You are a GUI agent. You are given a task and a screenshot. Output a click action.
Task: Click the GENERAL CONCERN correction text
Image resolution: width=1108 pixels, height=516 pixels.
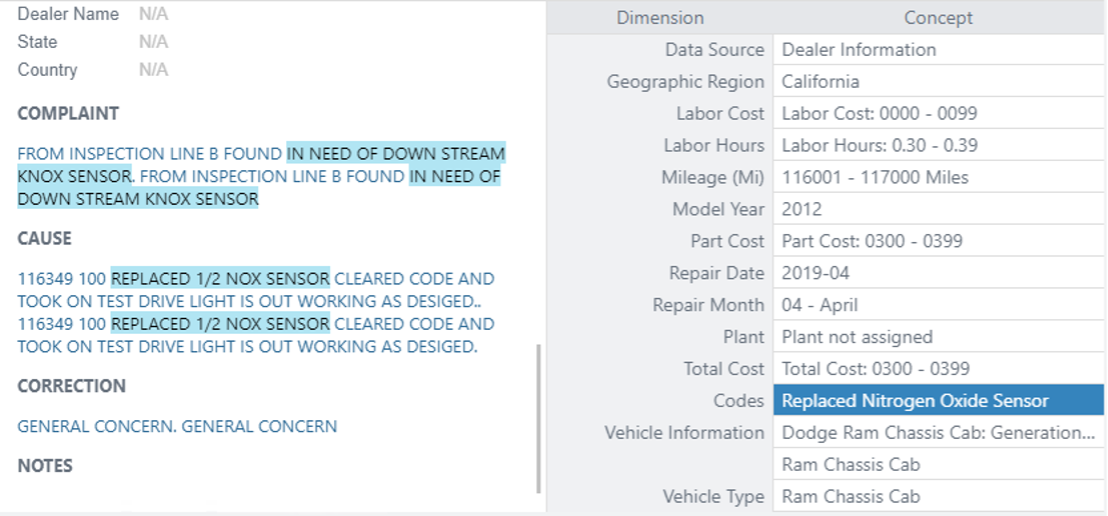[x=177, y=426]
